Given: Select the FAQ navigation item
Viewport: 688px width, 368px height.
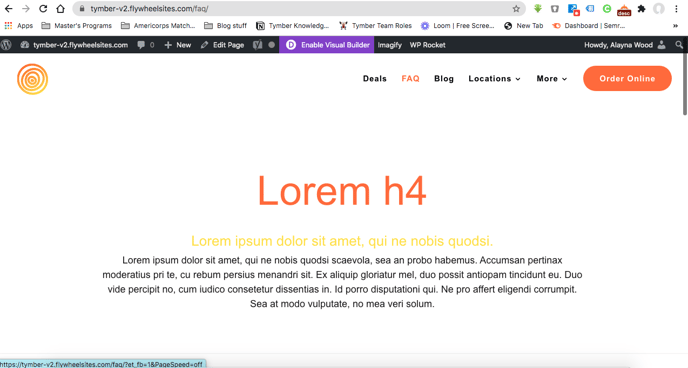Looking at the screenshot, I should 410,79.
